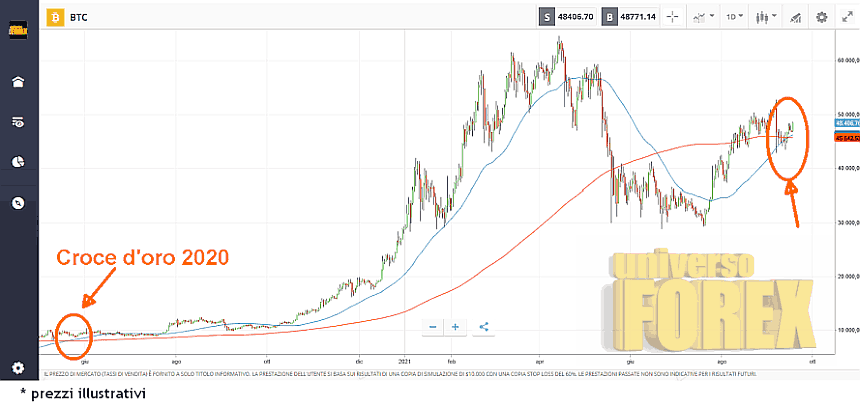The width and height of the screenshot is (860, 405).
Task: Open the drawing tools pencil icon
Action: click(x=796, y=17)
